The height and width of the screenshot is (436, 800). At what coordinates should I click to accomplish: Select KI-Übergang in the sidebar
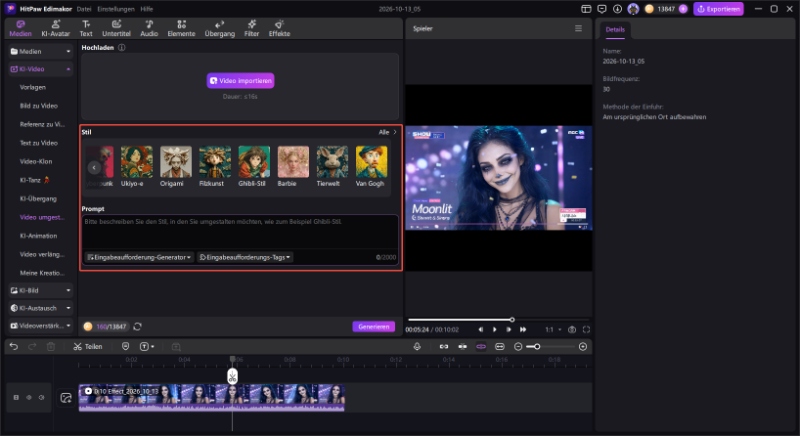tap(38, 199)
